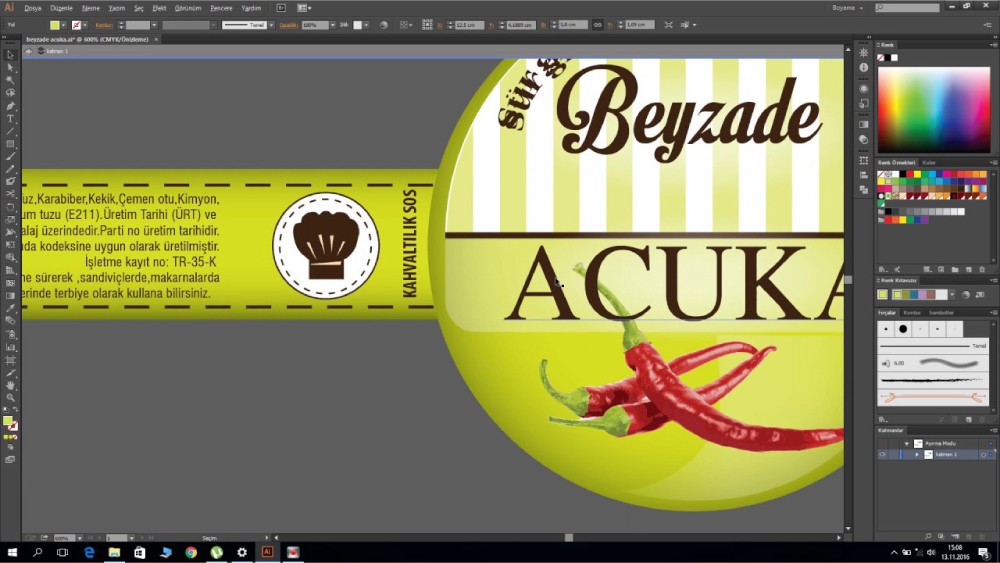Screen dimensions: 1000x563
Task: Open the Align panel icon in dock
Action: tap(864, 175)
